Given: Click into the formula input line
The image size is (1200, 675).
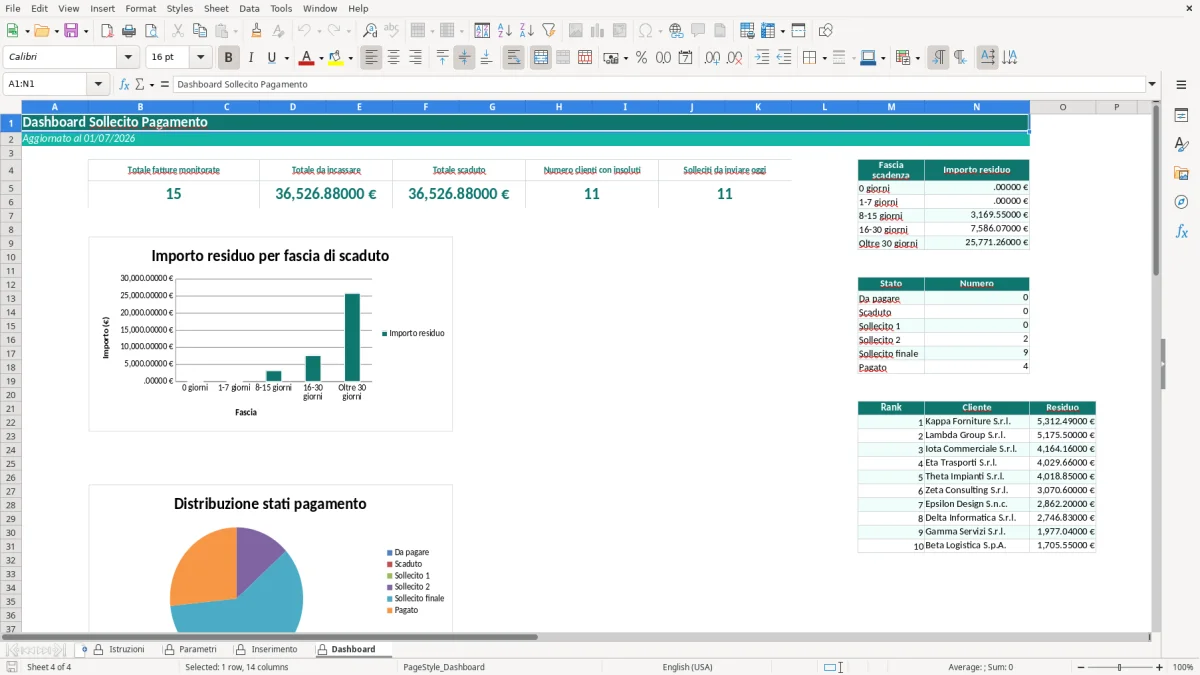Looking at the screenshot, I should point(658,84).
